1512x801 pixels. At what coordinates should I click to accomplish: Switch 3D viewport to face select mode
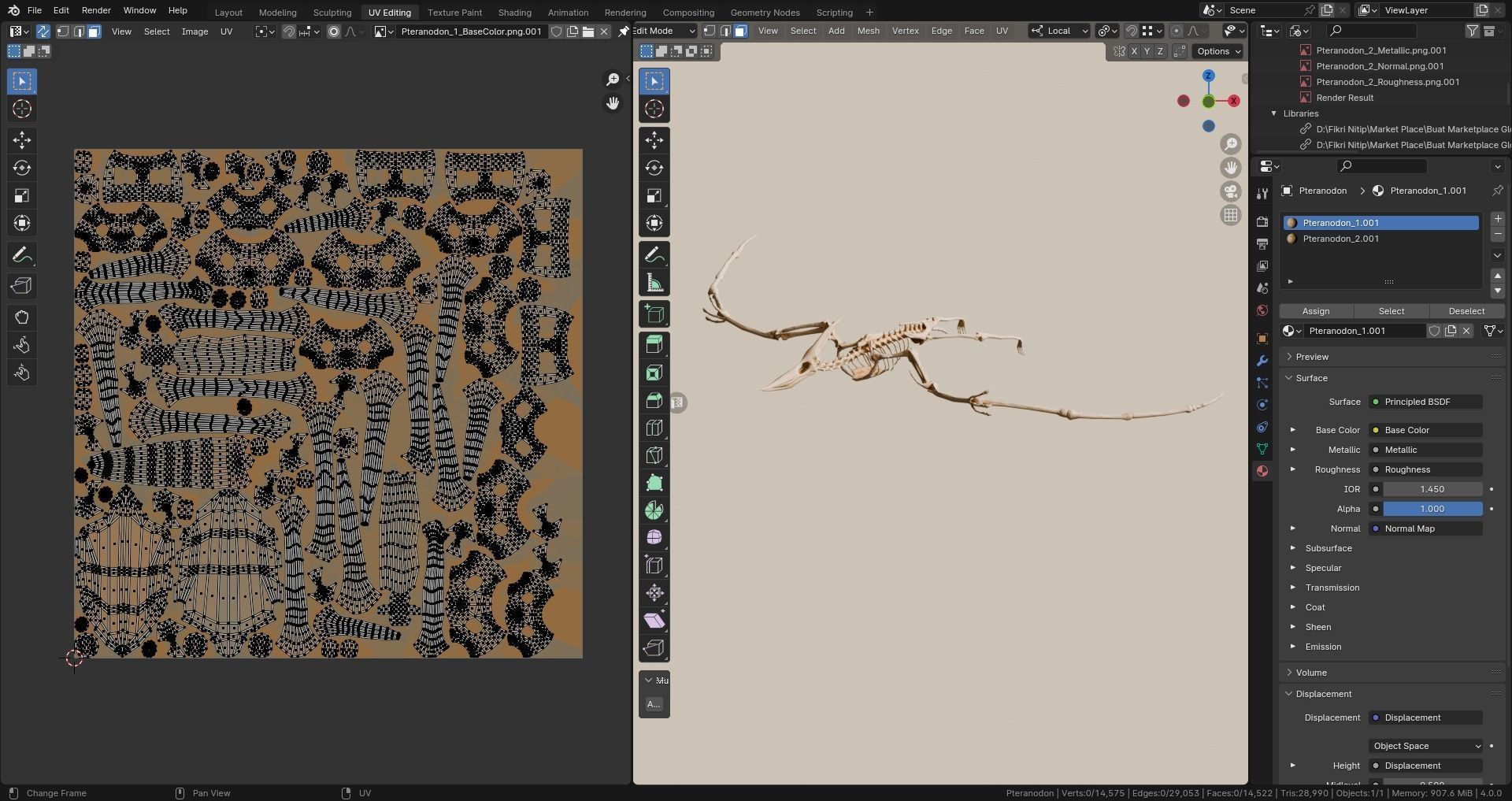pos(740,31)
